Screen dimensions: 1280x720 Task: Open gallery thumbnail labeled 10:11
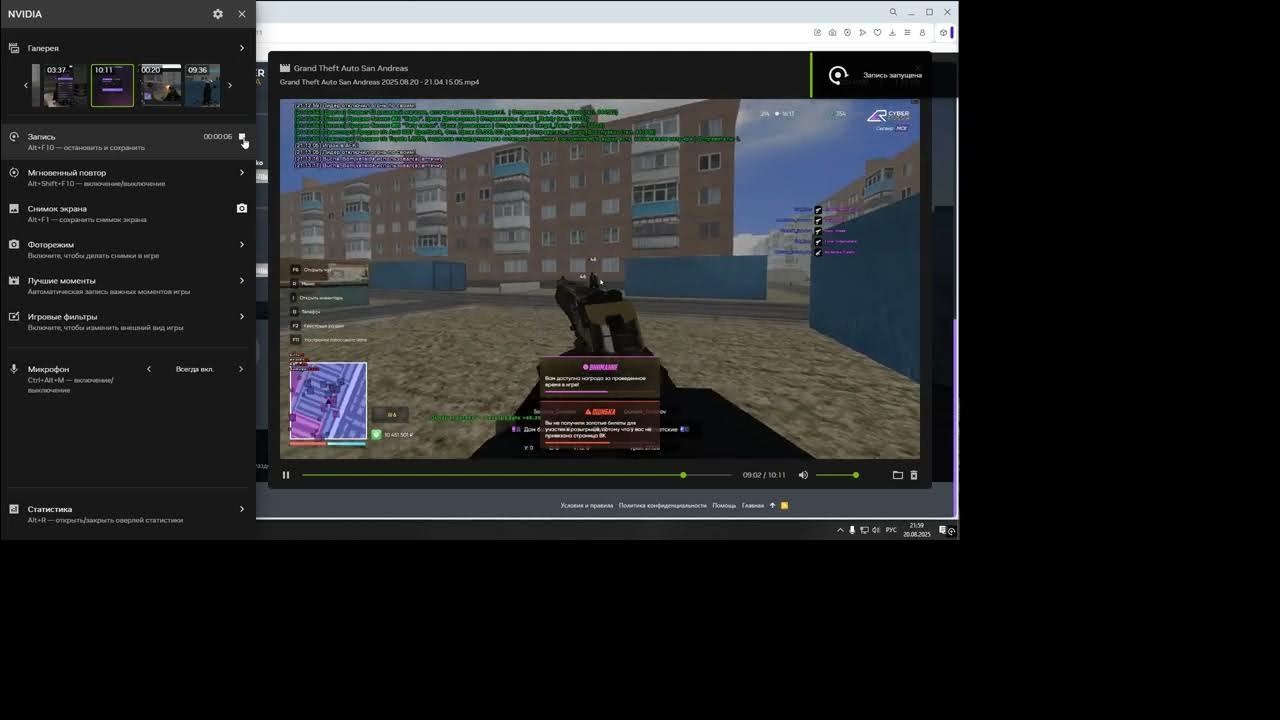click(x=112, y=86)
